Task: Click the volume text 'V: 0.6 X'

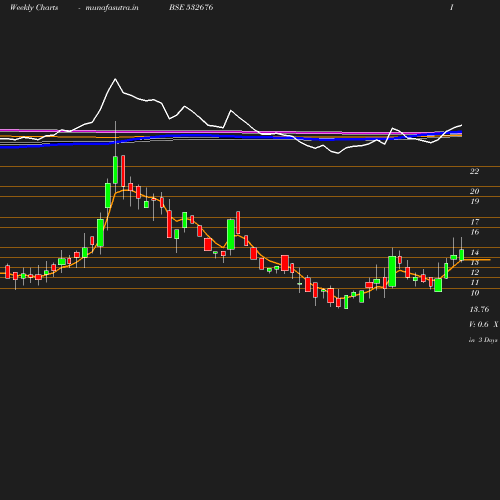Action: (484, 324)
